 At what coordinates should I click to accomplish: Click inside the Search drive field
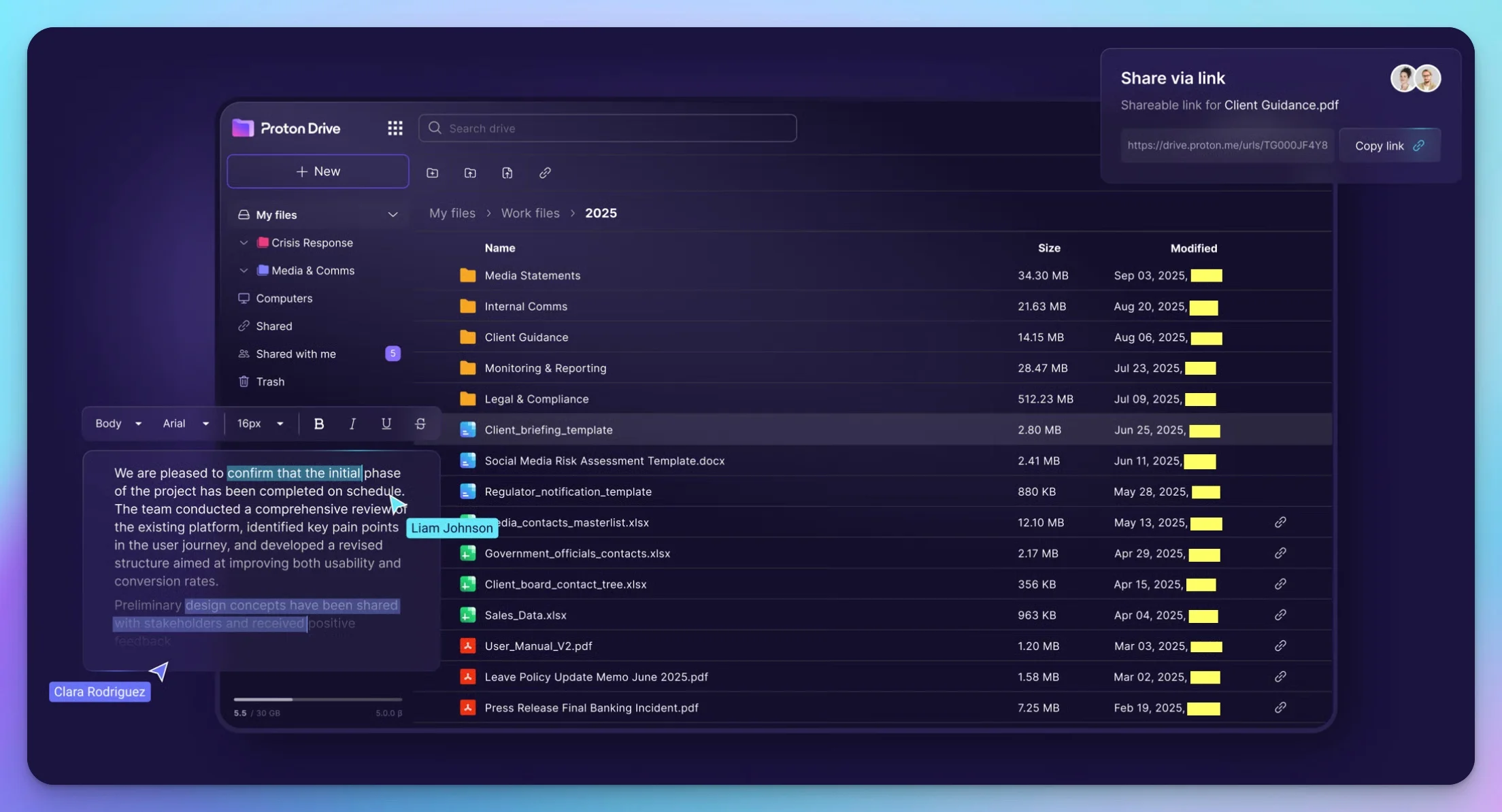(x=607, y=128)
